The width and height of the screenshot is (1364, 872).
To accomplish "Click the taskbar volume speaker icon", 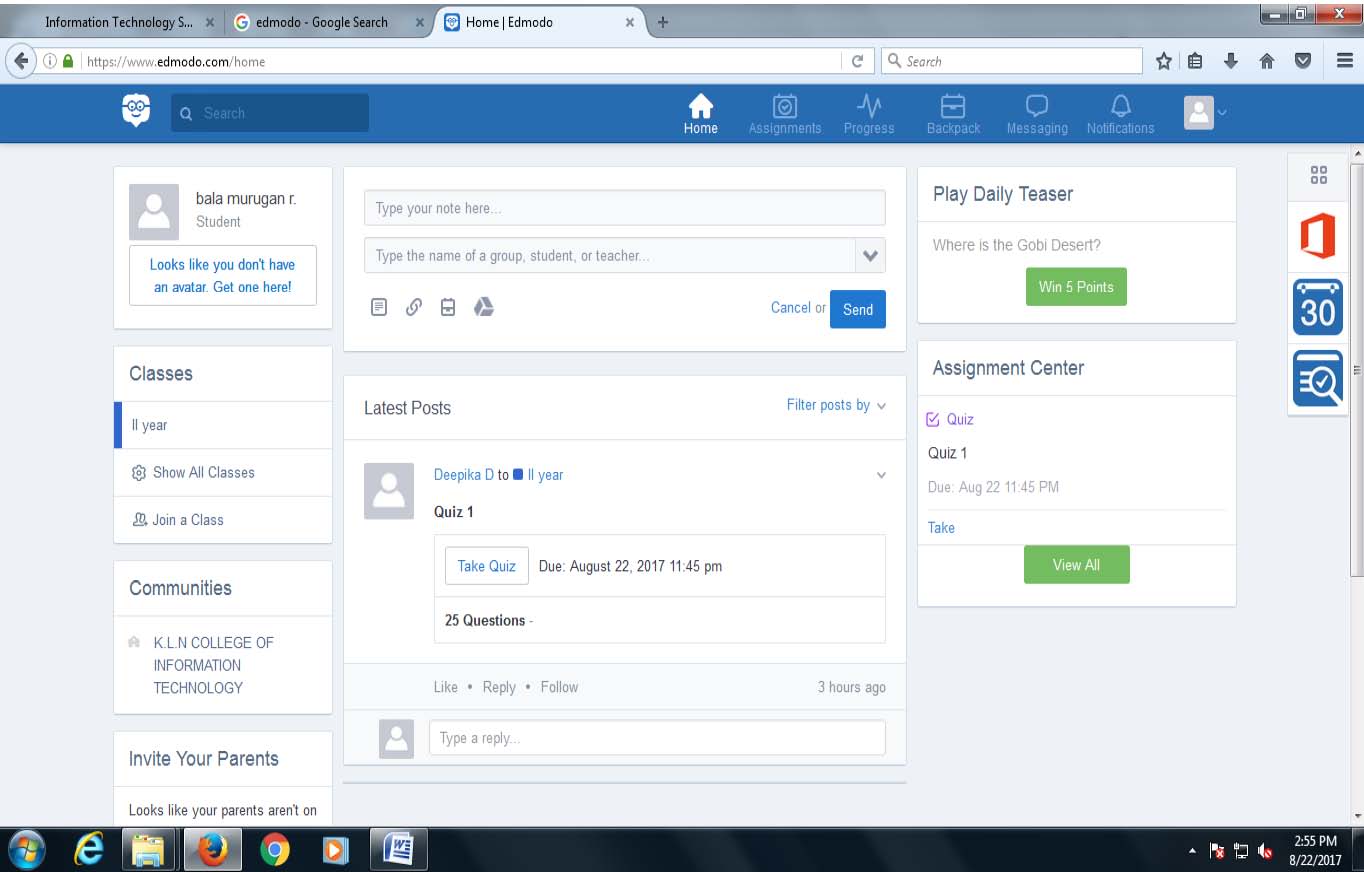I will 1265,851.
